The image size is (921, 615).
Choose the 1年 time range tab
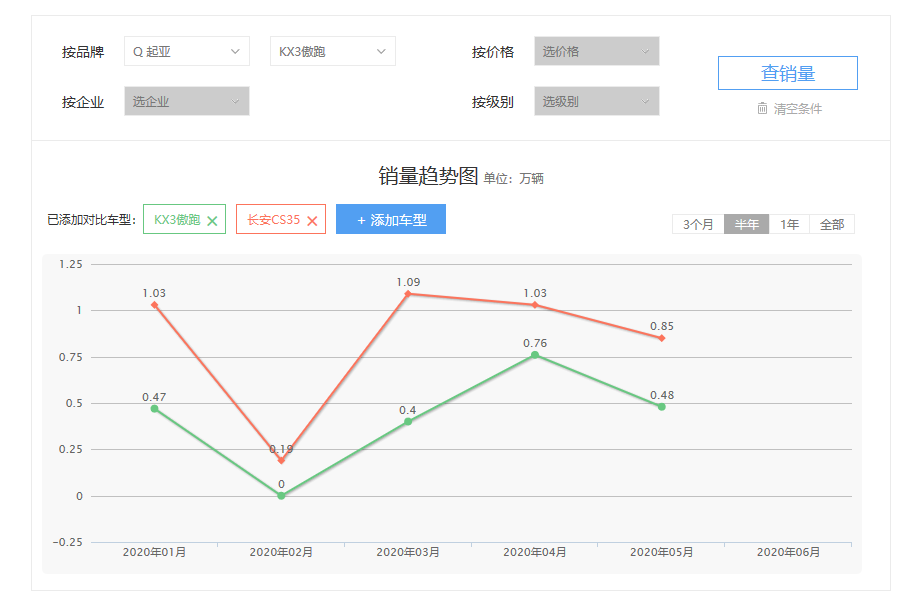[x=789, y=225]
